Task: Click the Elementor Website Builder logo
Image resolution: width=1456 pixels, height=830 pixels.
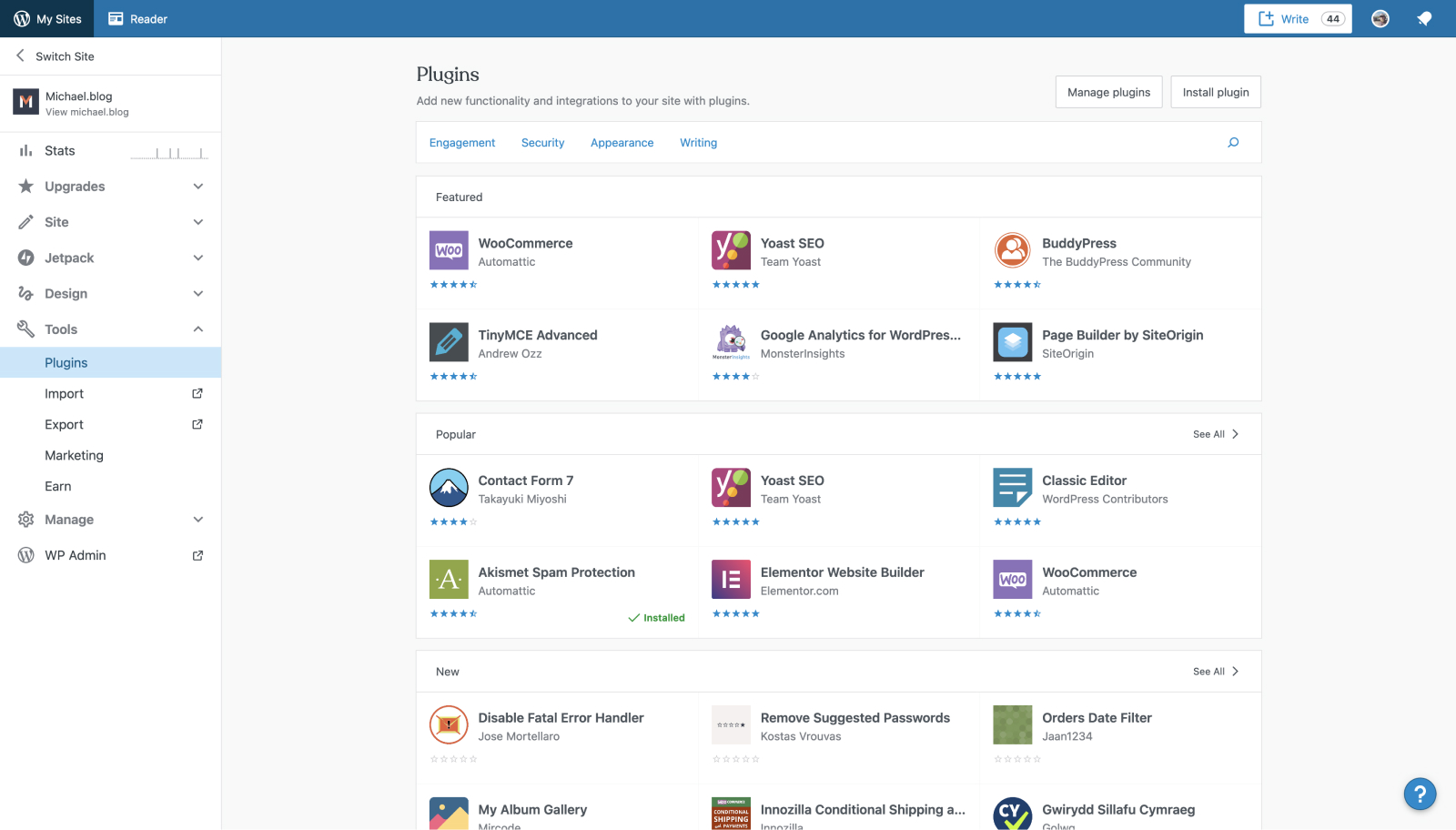Action: pyautogui.click(x=731, y=580)
